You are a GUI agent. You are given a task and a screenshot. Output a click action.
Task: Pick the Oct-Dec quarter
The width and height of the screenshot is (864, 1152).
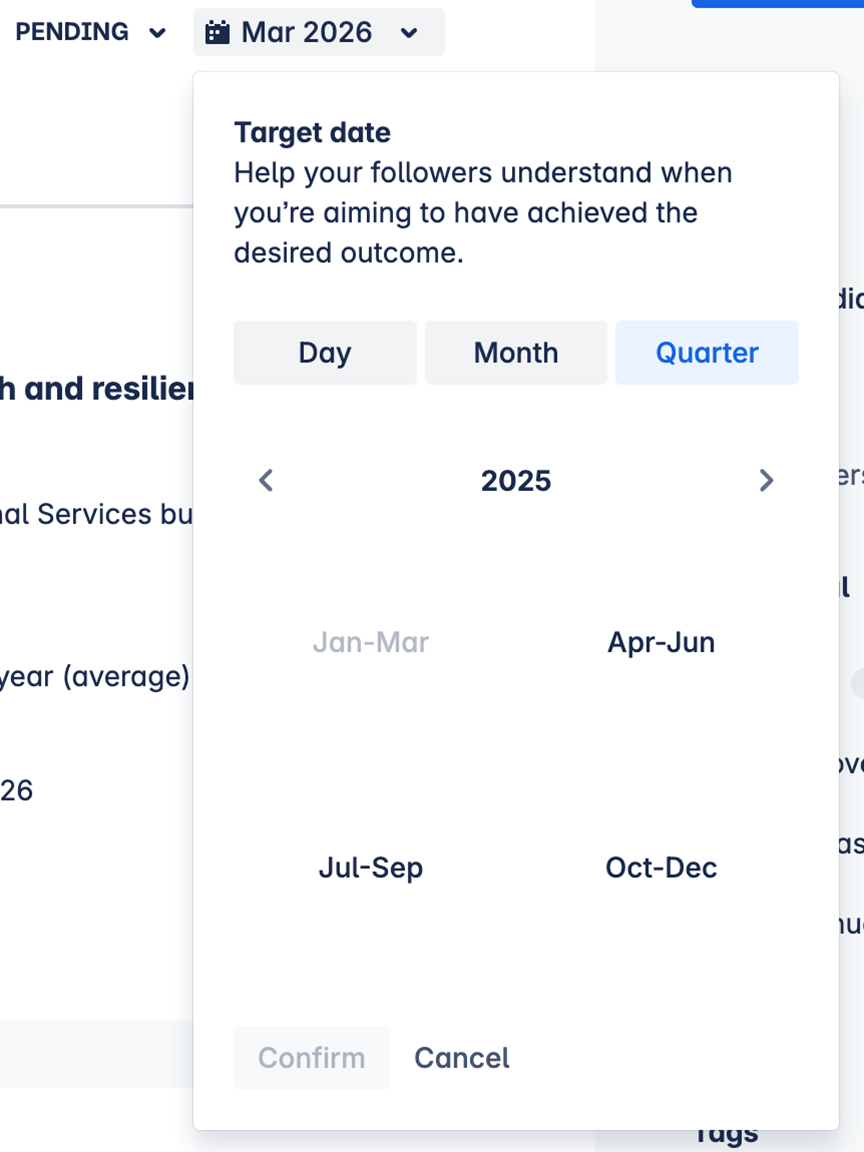(661, 867)
